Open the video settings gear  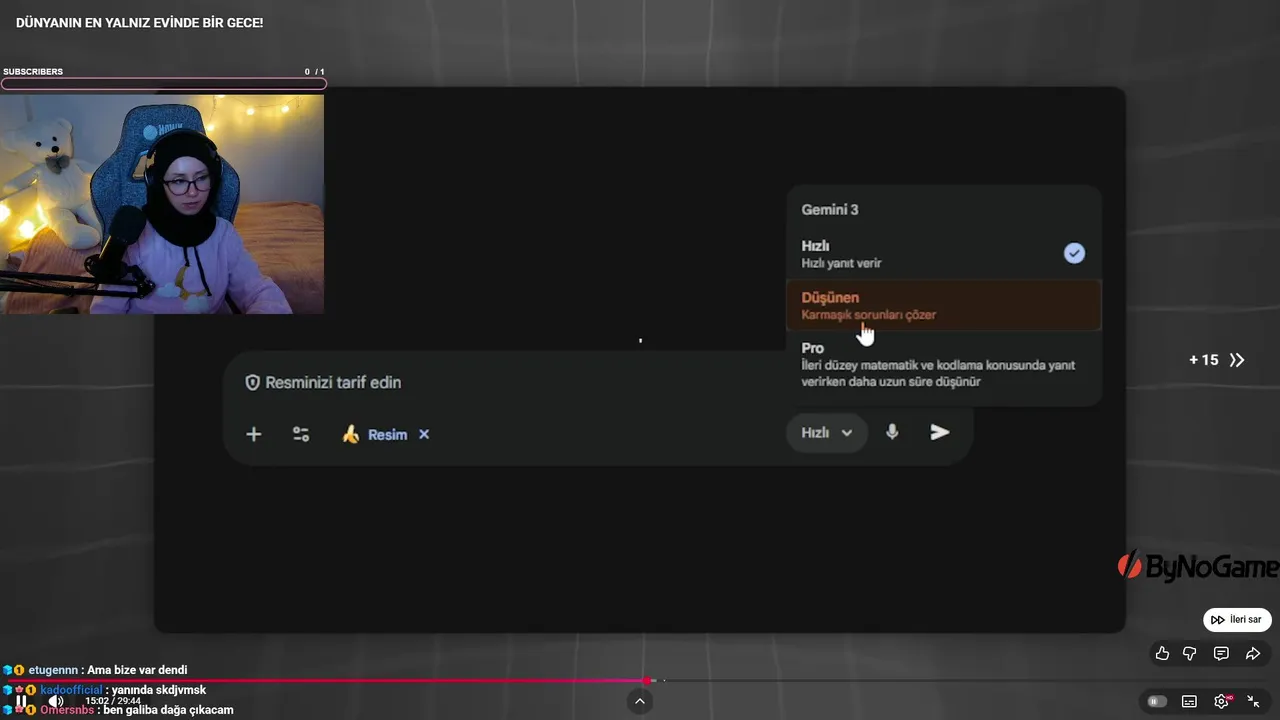[x=1221, y=701]
